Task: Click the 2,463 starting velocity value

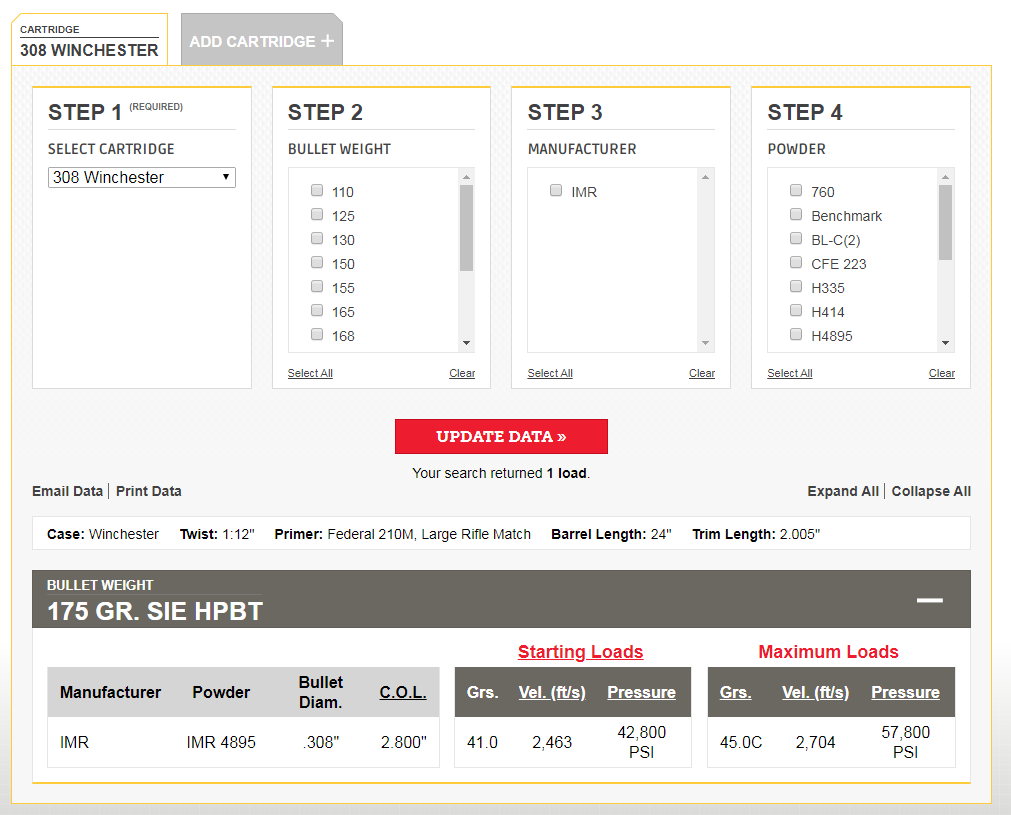Action: coord(552,742)
